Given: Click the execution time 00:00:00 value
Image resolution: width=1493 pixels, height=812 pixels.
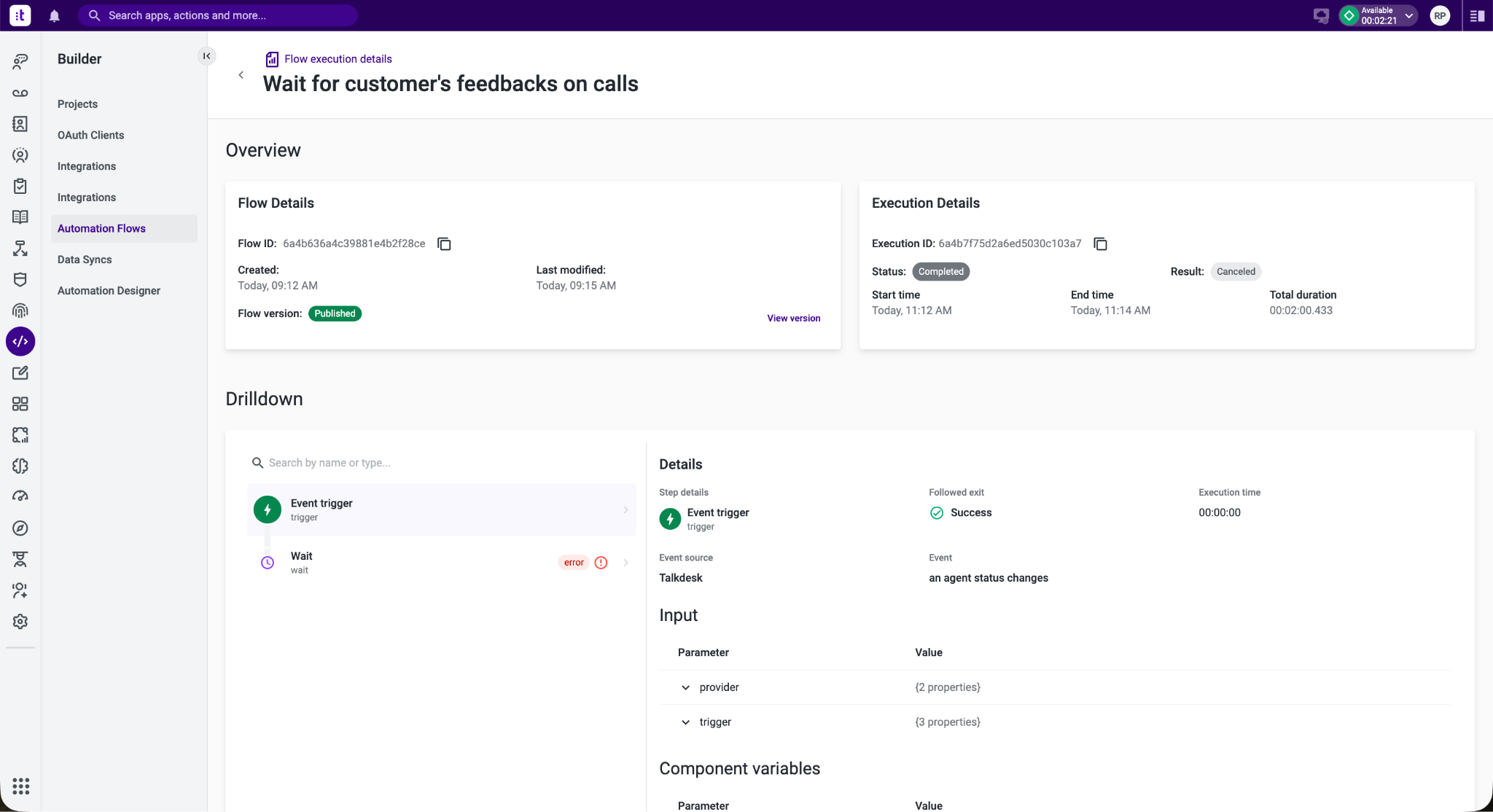Looking at the screenshot, I should pyautogui.click(x=1220, y=512).
